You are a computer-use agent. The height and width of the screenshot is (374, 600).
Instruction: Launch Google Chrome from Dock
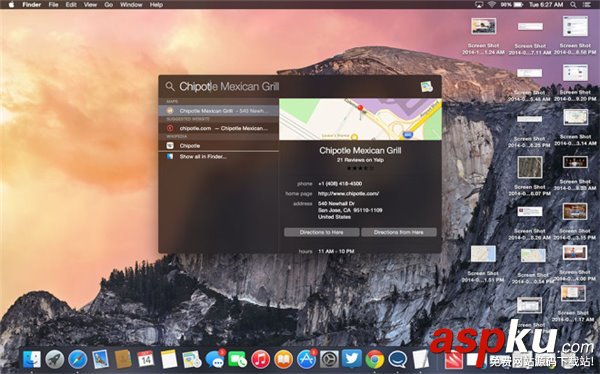point(375,360)
